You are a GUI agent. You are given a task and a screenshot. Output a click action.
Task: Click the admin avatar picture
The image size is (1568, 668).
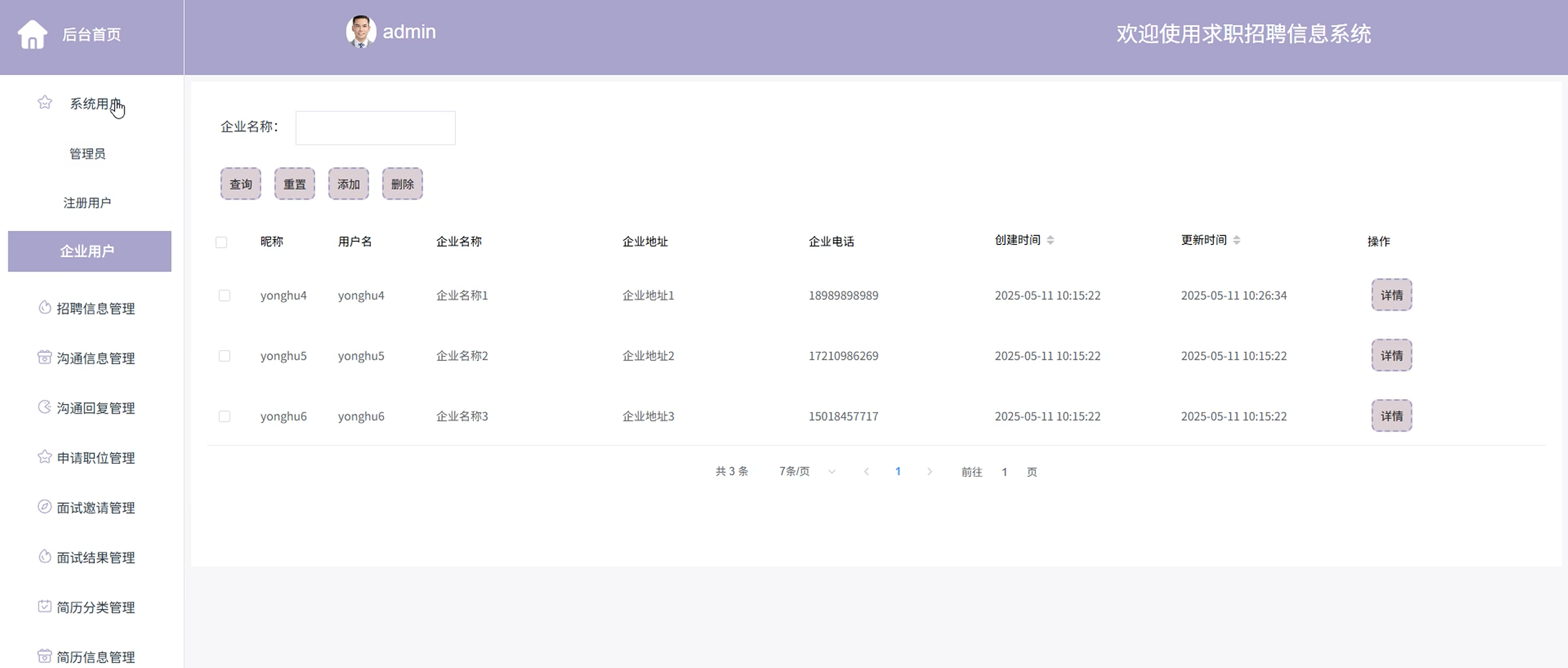point(361,32)
